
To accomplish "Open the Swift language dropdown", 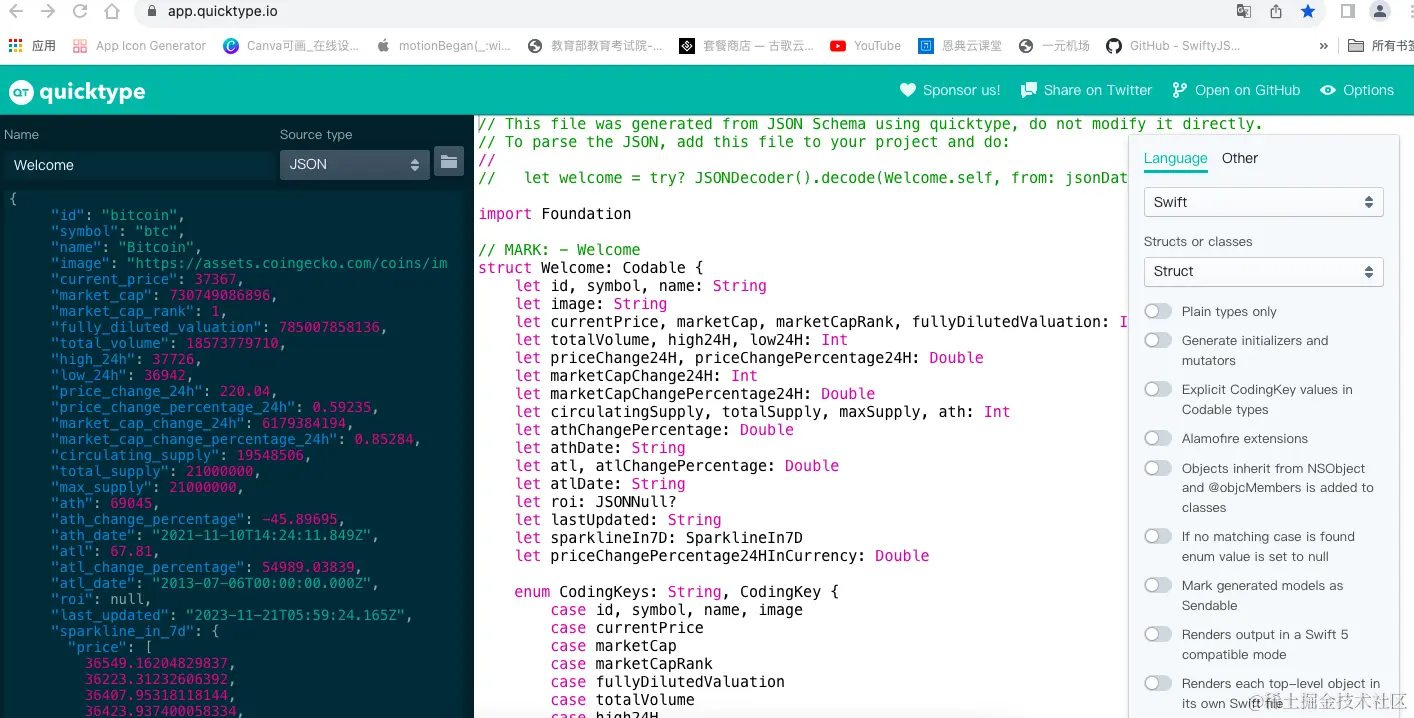I will [1263, 202].
